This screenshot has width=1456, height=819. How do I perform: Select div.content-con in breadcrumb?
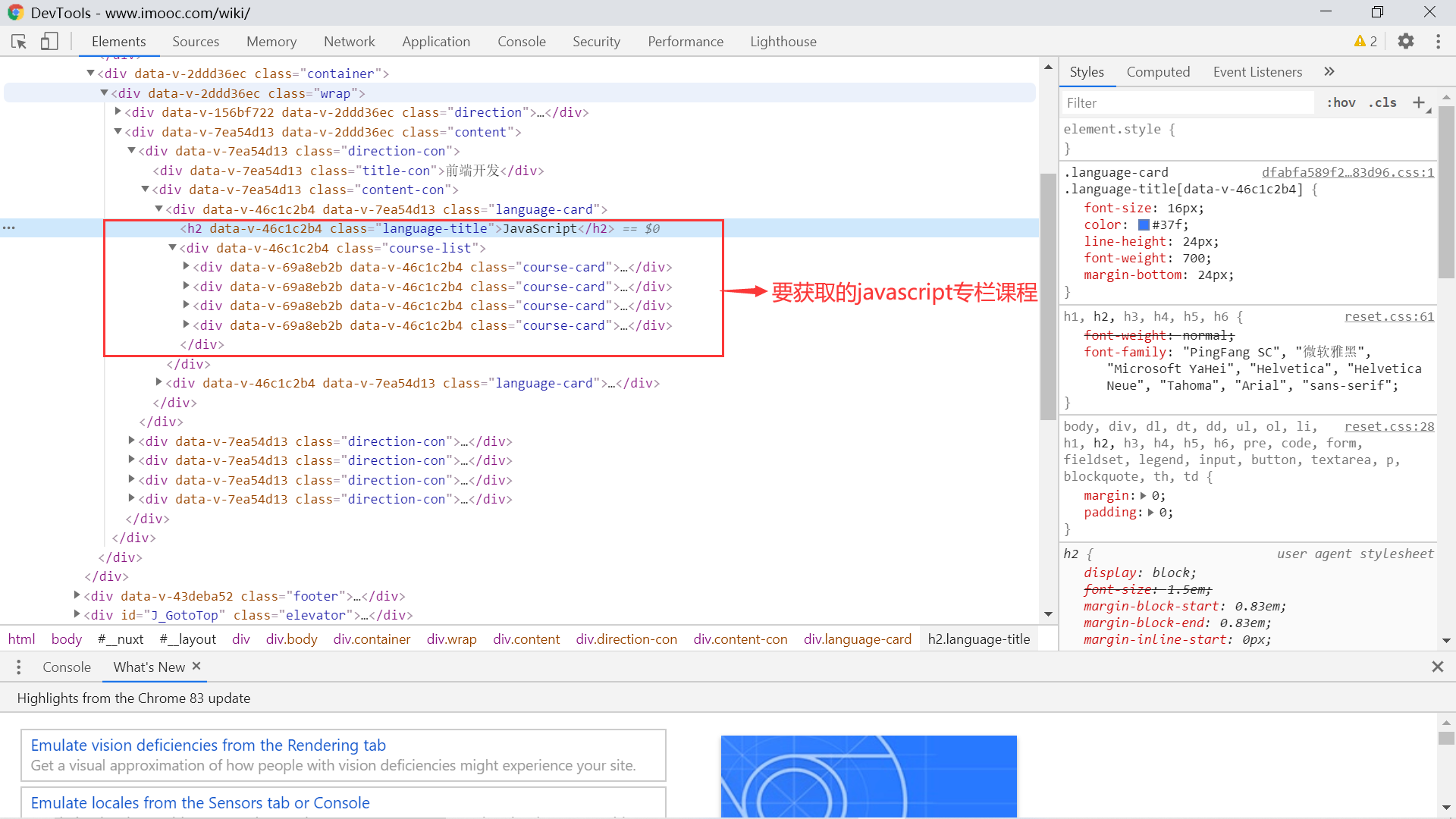(x=740, y=639)
